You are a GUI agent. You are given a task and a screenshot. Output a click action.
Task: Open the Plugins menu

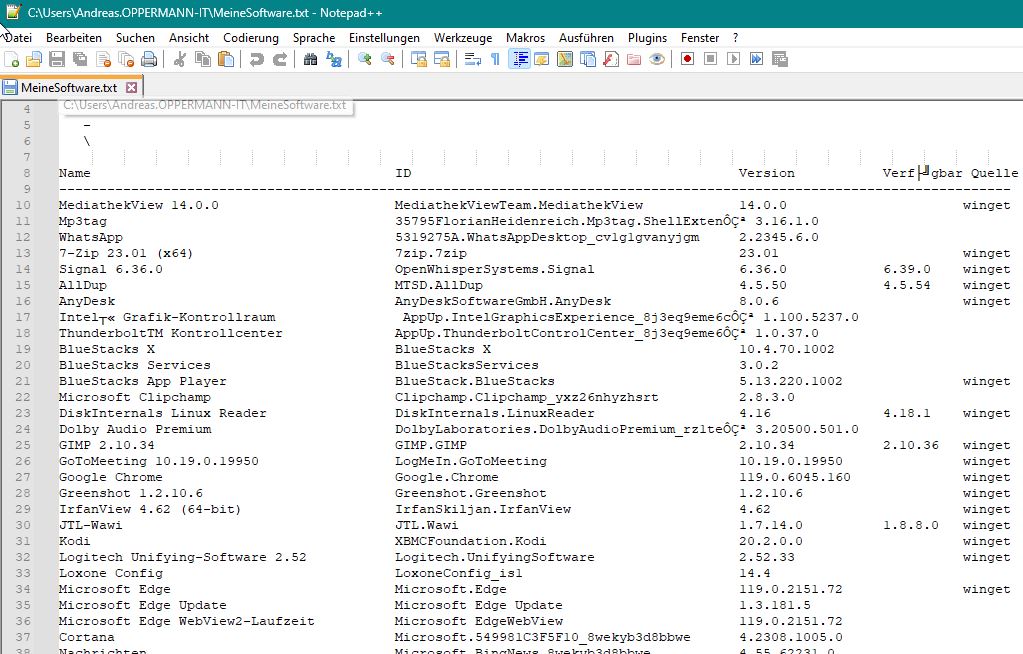click(647, 38)
